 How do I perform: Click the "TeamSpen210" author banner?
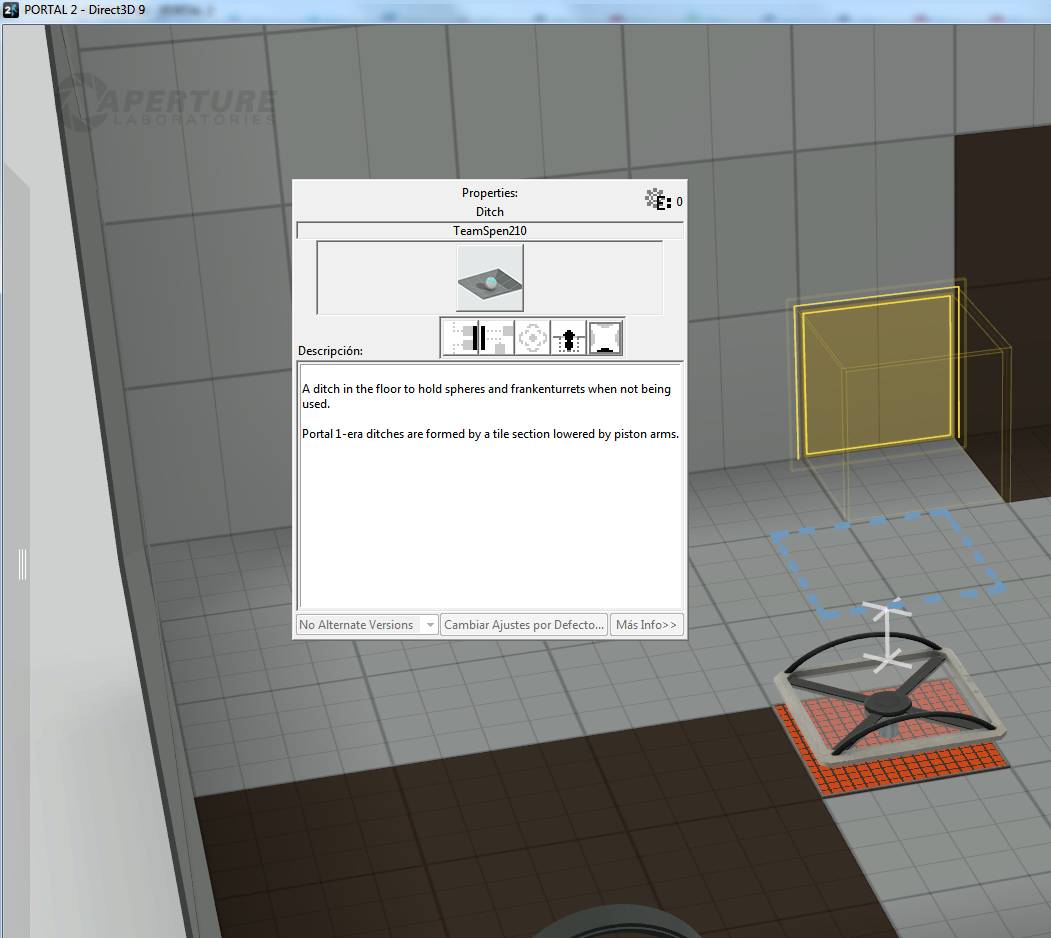(x=490, y=230)
